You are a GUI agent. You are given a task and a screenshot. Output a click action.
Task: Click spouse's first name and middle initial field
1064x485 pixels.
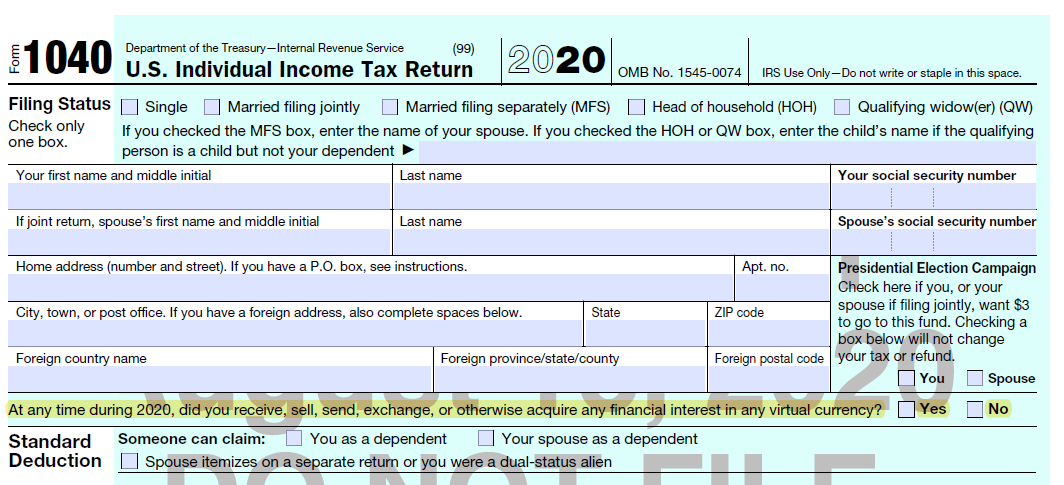(200, 241)
